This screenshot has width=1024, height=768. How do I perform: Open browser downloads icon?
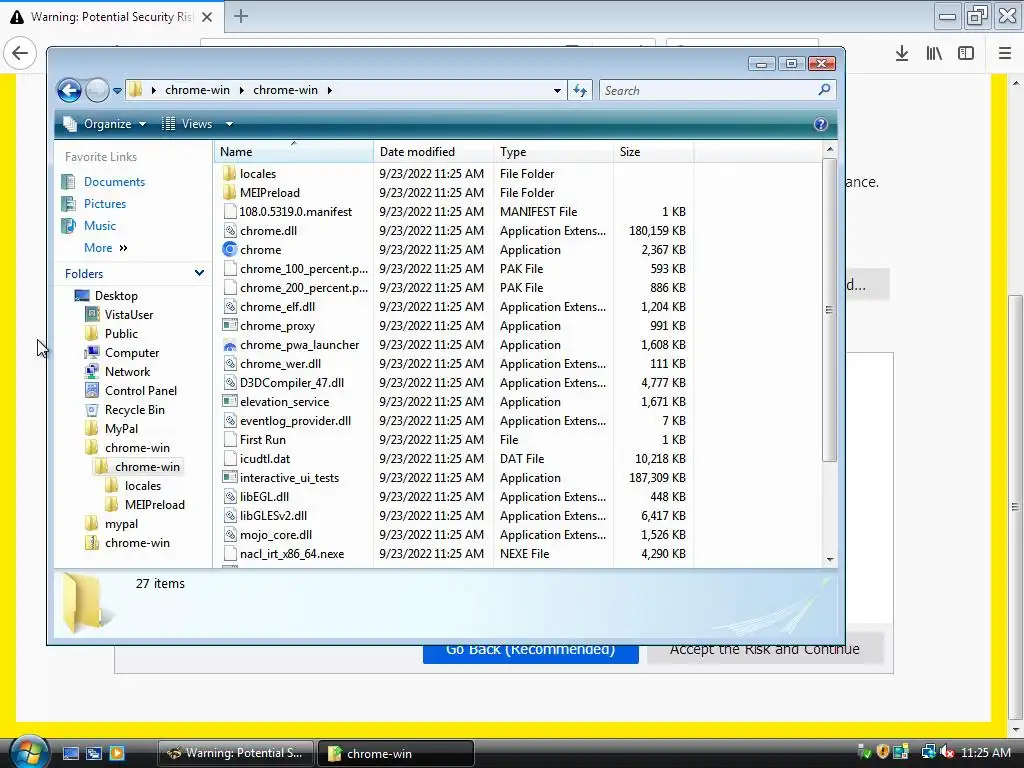(902, 54)
